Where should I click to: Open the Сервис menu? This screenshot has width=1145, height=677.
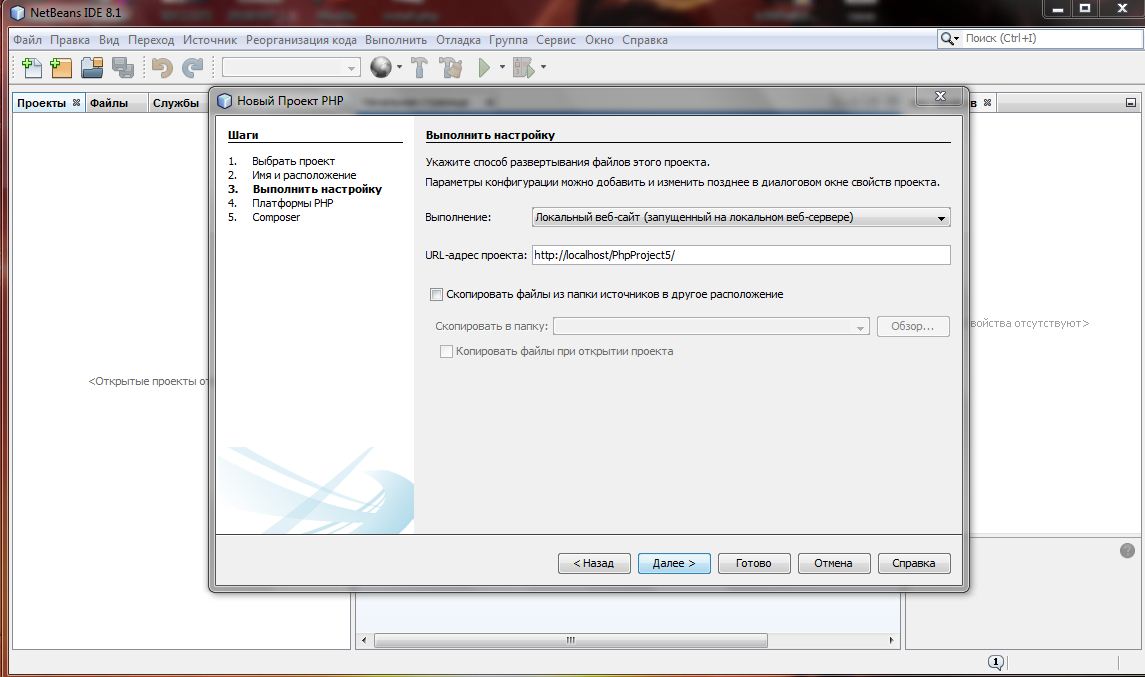(x=556, y=40)
